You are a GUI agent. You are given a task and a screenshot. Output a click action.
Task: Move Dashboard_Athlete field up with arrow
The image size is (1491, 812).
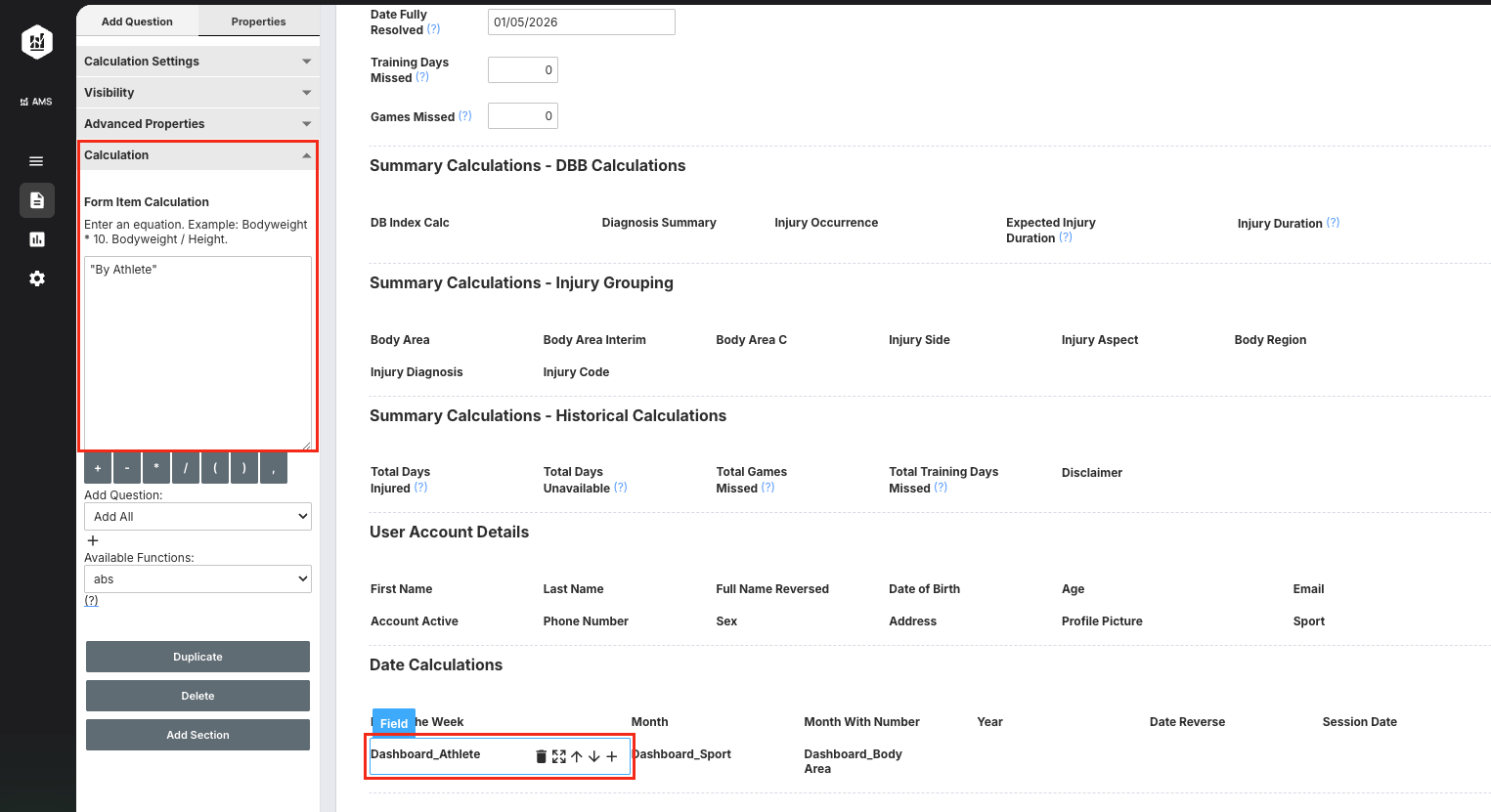tap(577, 756)
